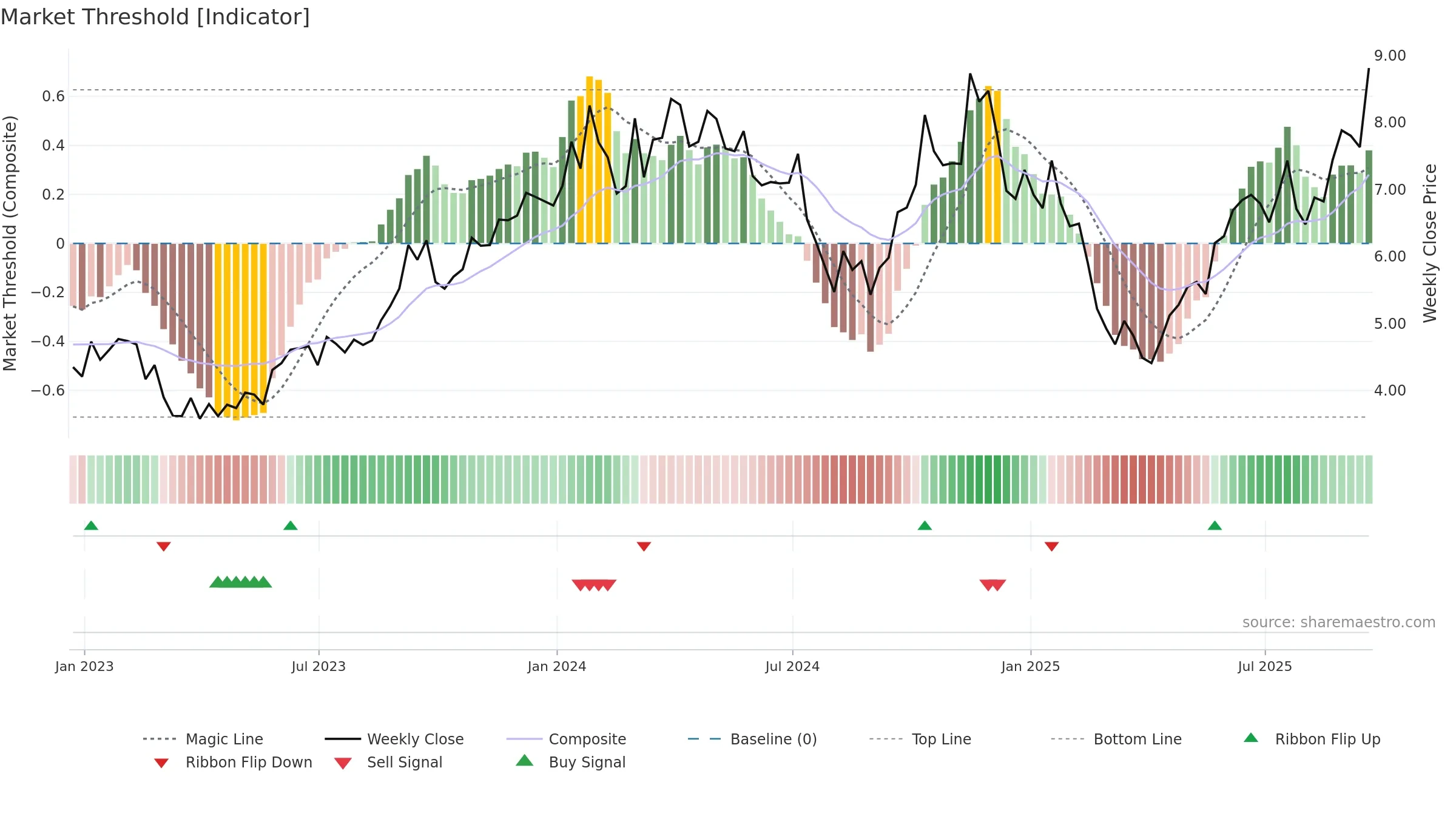
Task: Toggle the Magic Line legend entry
Action: coord(203,739)
